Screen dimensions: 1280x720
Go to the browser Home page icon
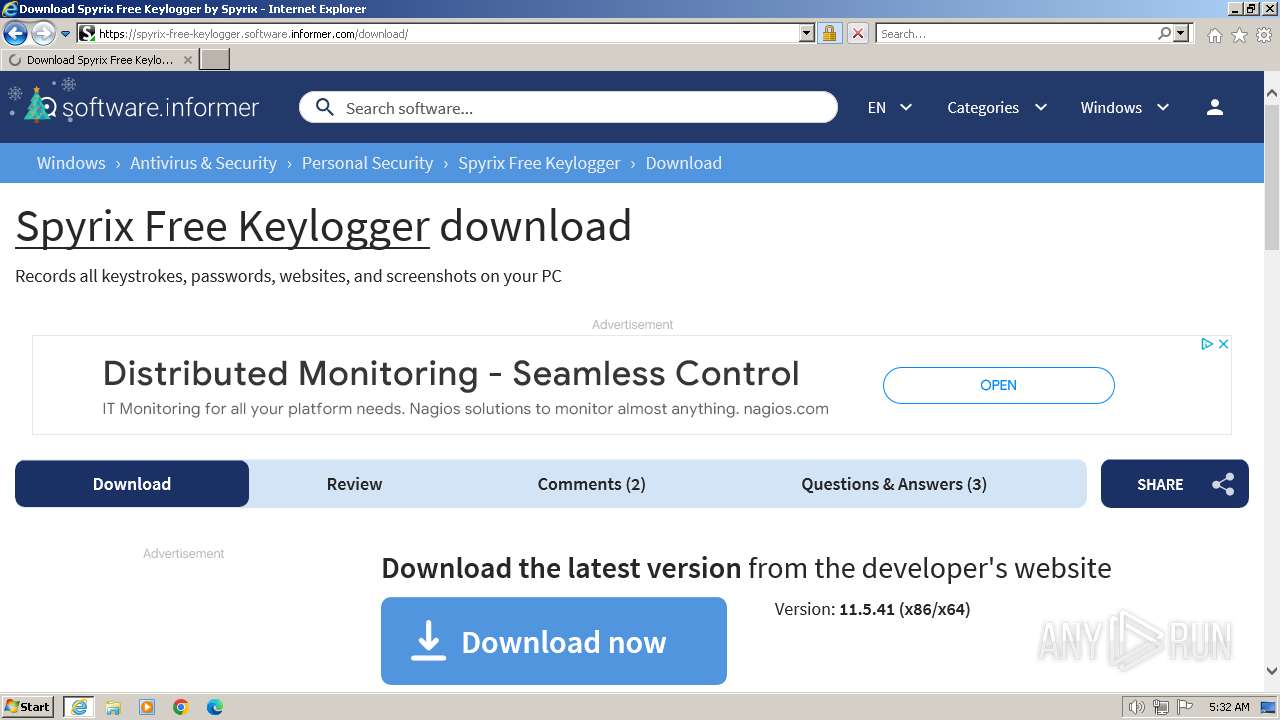(1214, 35)
